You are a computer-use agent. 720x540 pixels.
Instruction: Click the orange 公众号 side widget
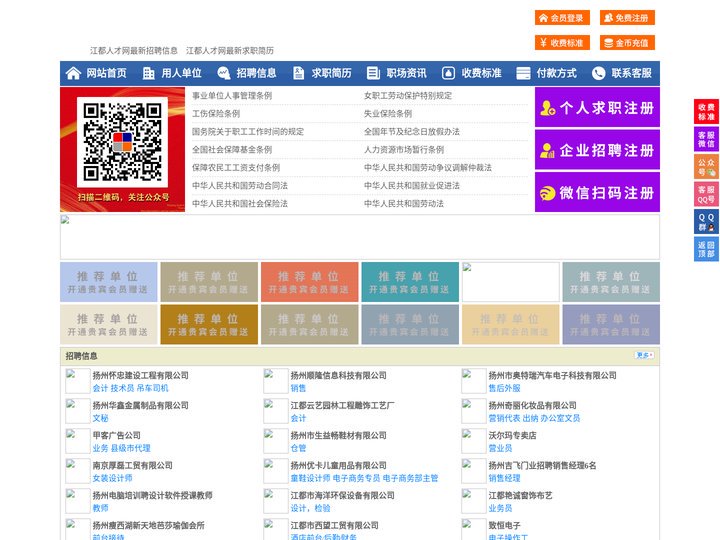[x=706, y=167]
